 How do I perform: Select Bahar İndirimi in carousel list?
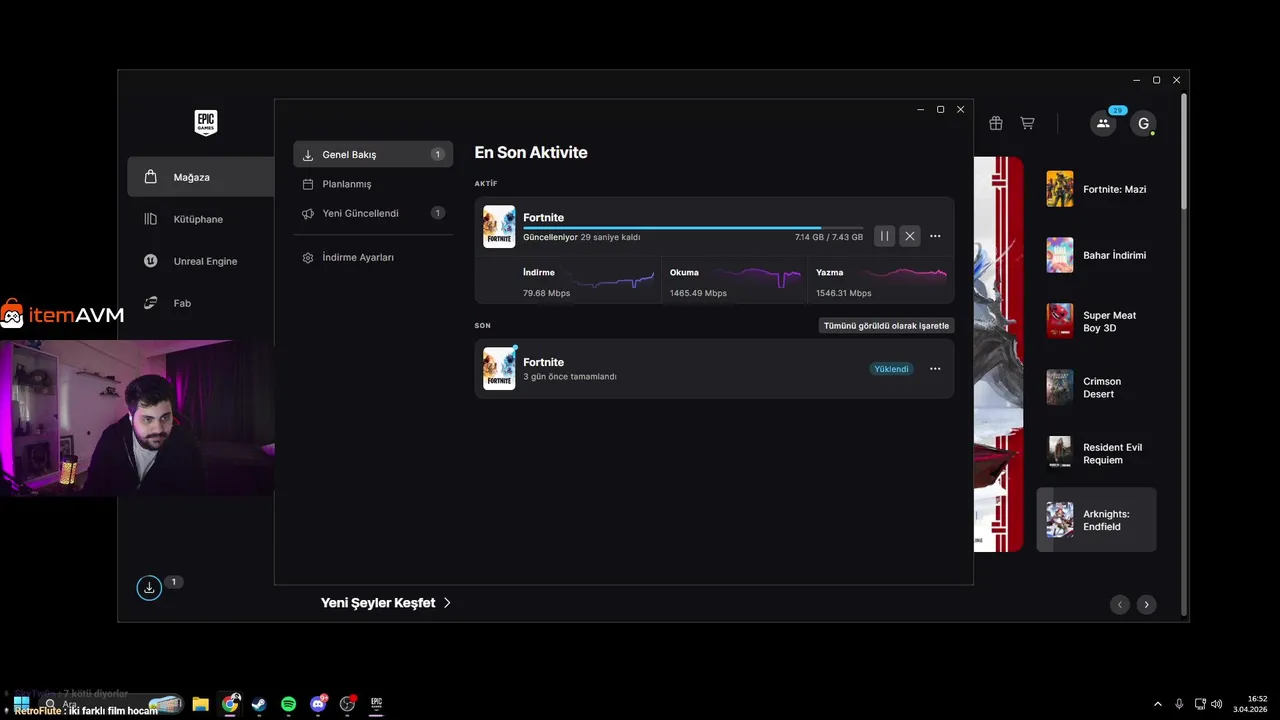[1097, 255]
